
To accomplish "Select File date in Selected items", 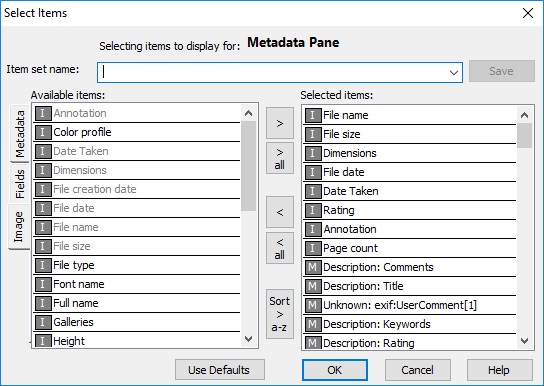I will [410, 172].
